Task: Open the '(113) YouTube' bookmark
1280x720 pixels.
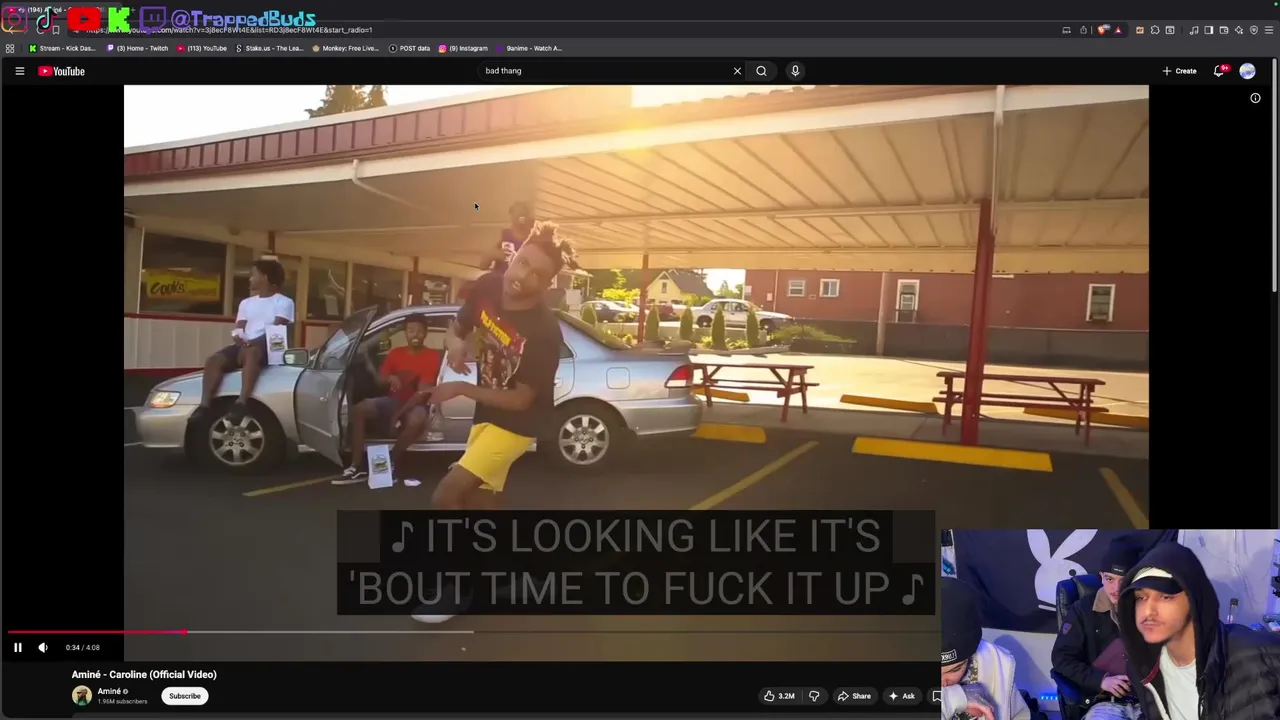Action: tap(202, 48)
